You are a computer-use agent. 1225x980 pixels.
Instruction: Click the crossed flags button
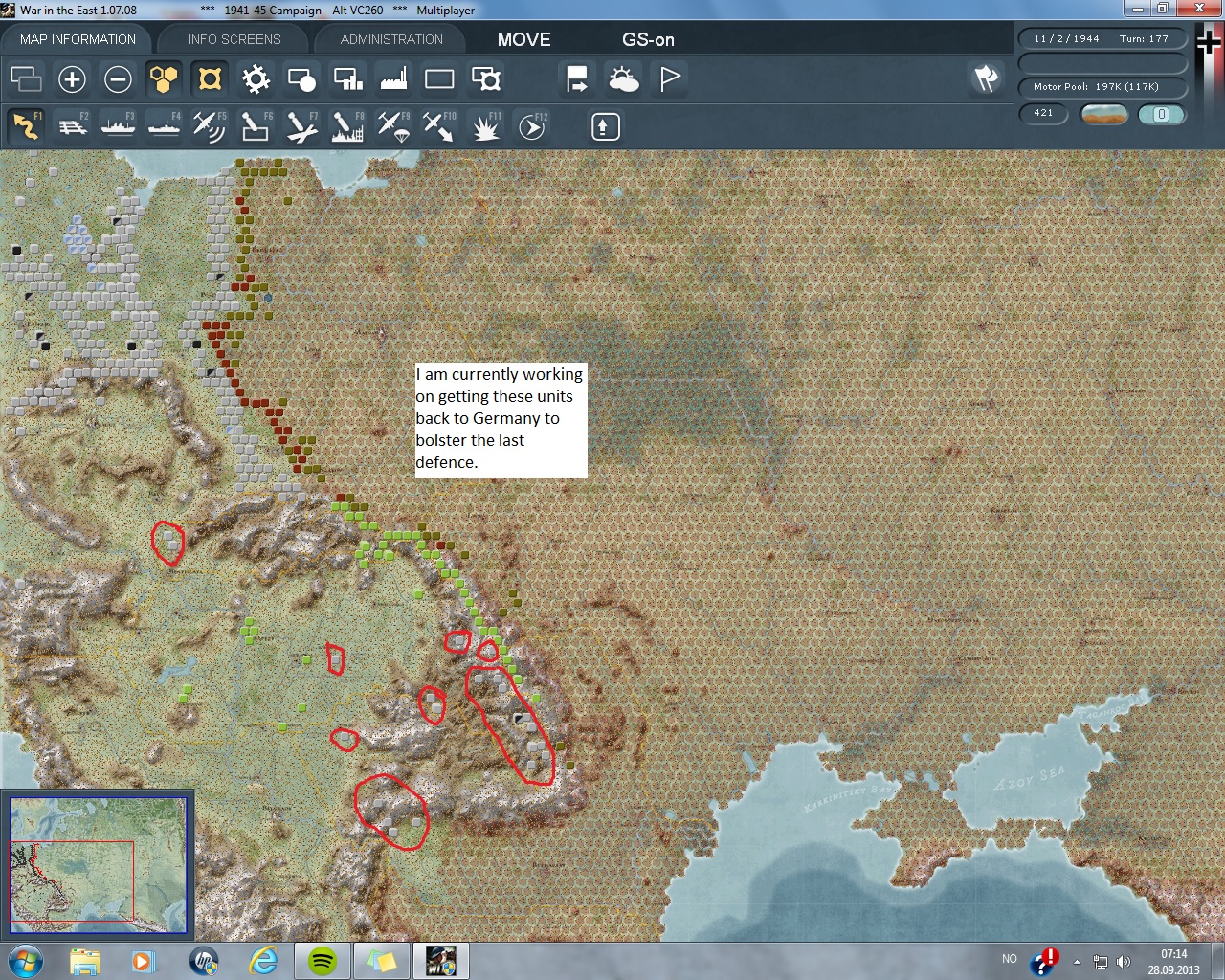click(x=986, y=78)
